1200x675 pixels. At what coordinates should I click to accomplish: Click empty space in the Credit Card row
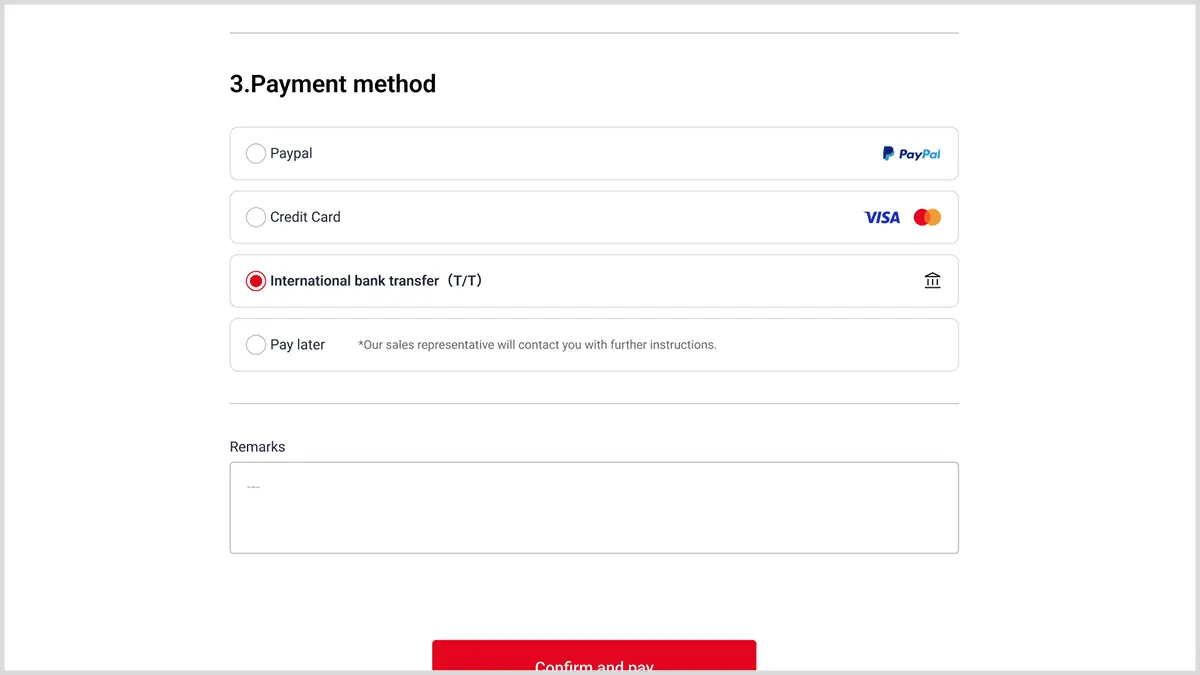click(x=590, y=217)
